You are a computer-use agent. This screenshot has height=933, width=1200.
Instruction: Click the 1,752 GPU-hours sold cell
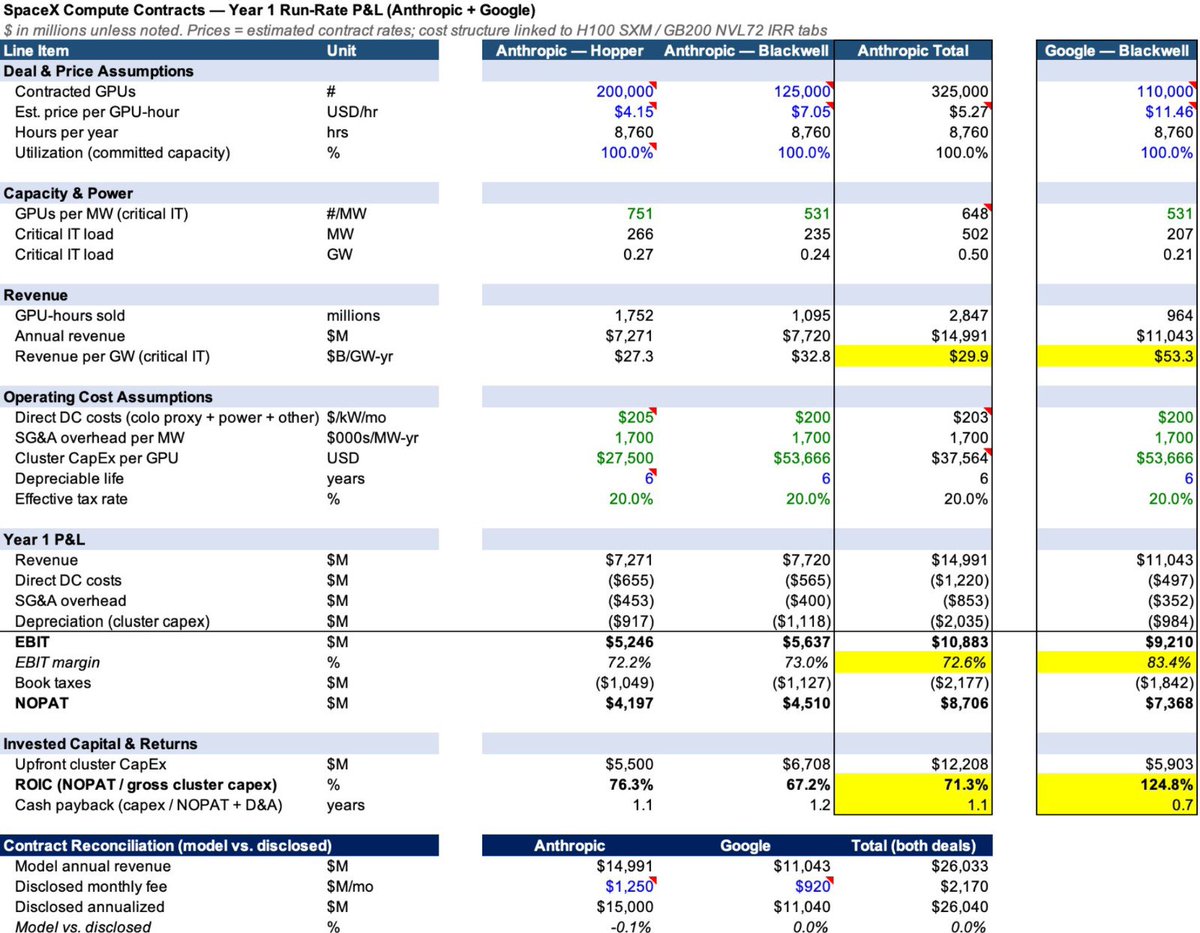(633, 315)
